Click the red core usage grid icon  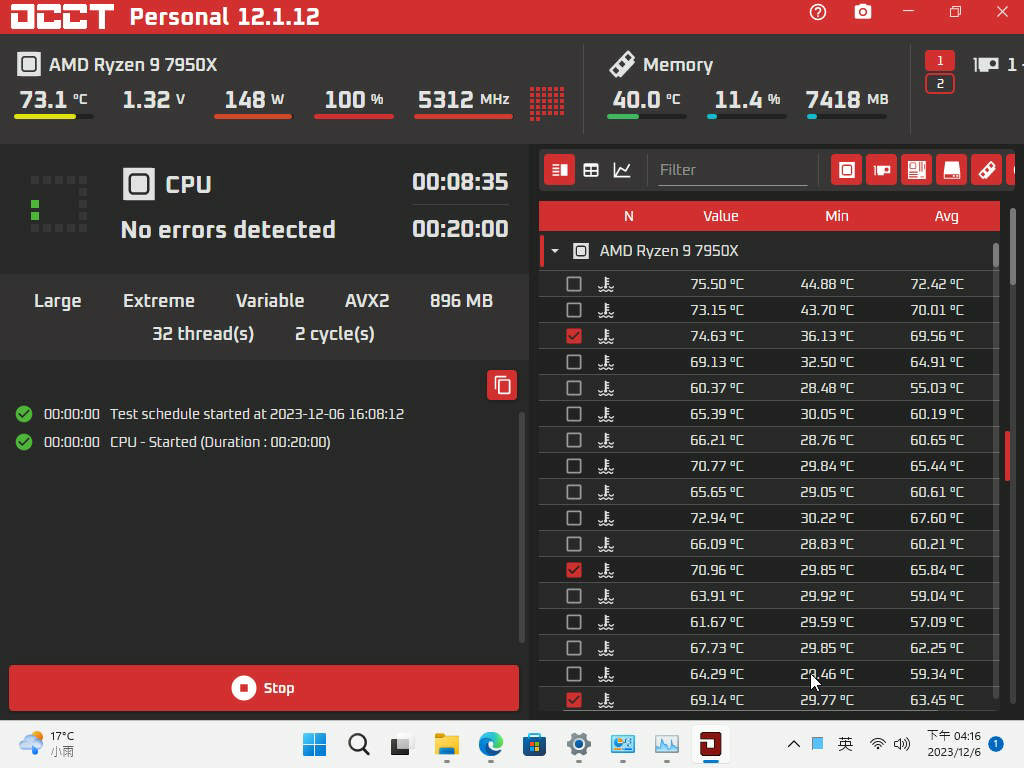[547, 103]
